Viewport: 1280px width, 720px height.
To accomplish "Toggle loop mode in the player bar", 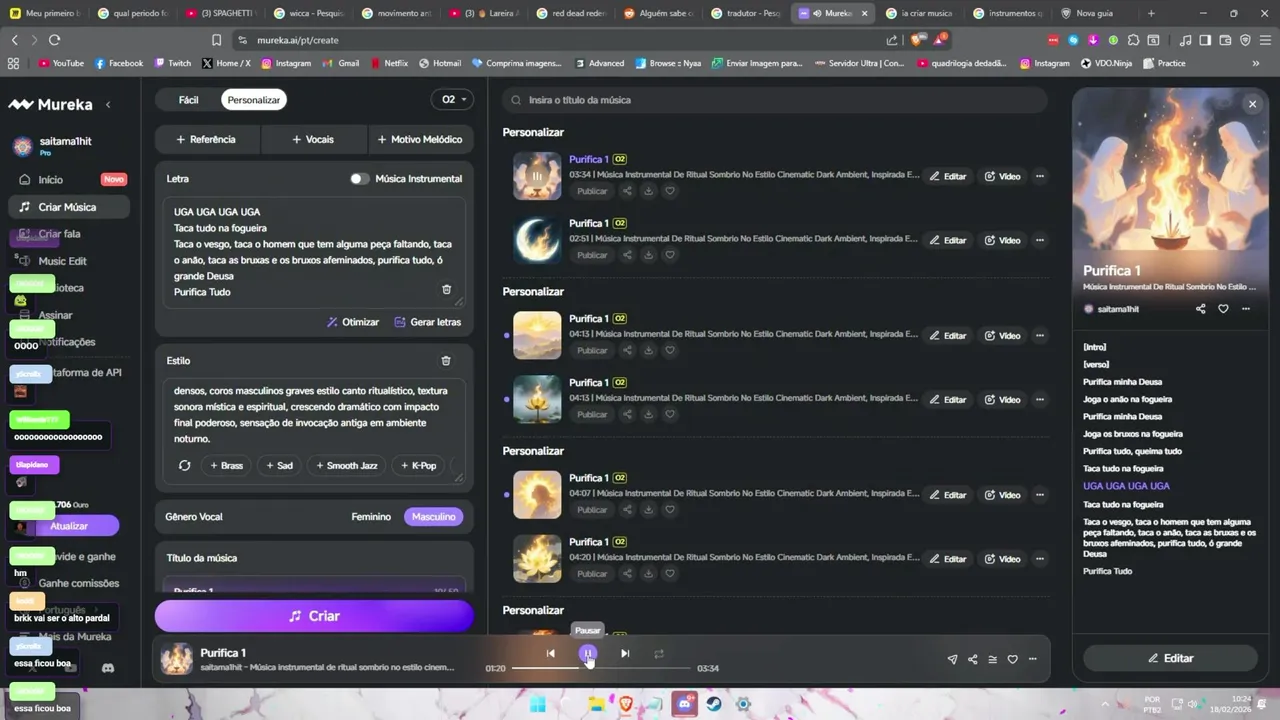I will coord(659,654).
